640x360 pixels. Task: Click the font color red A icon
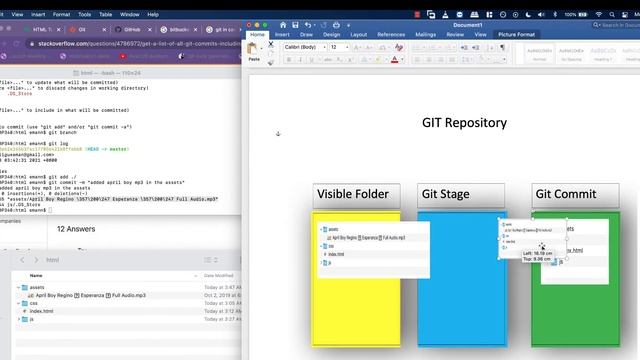(x=394, y=60)
